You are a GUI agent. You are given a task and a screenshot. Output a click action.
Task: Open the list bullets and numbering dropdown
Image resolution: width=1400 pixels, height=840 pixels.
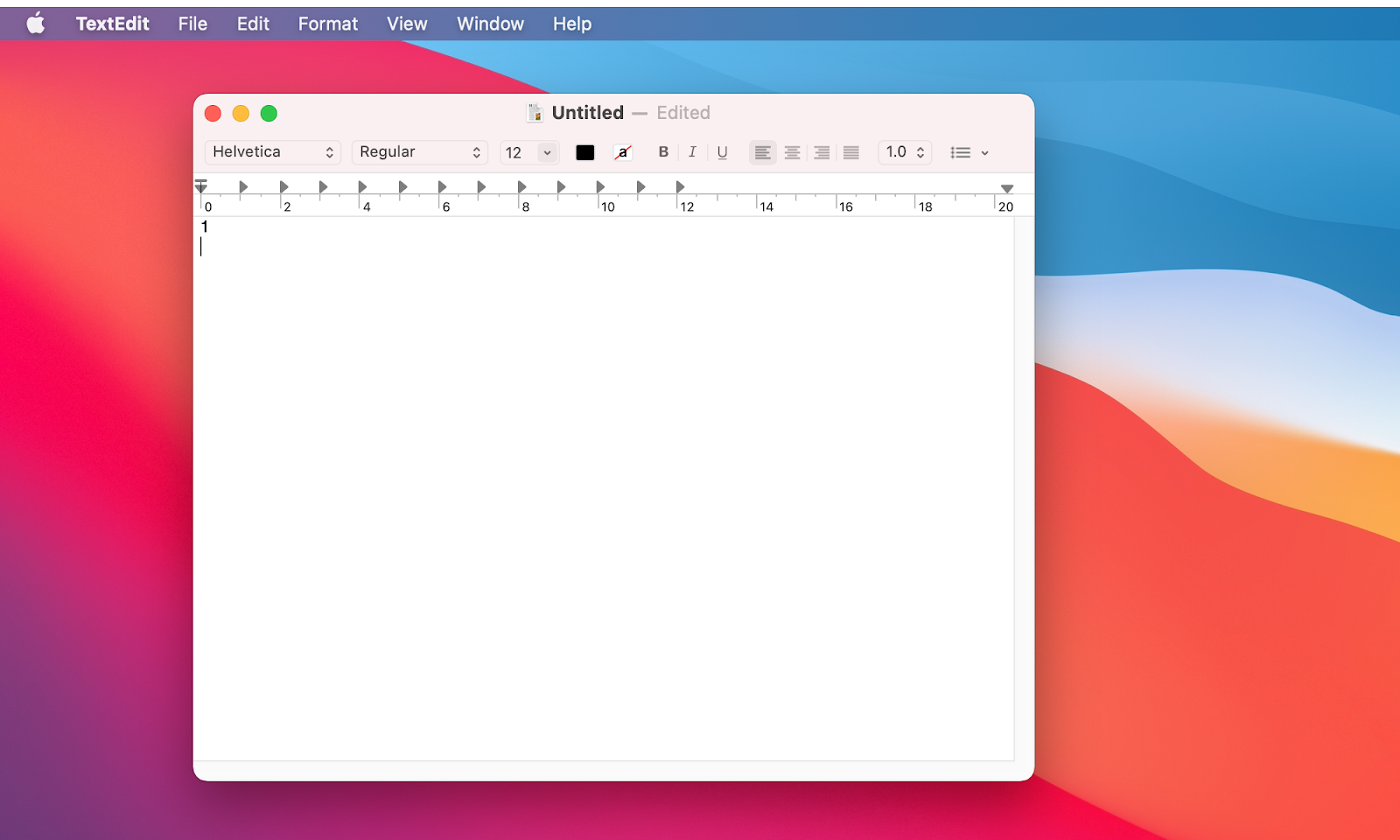969,152
